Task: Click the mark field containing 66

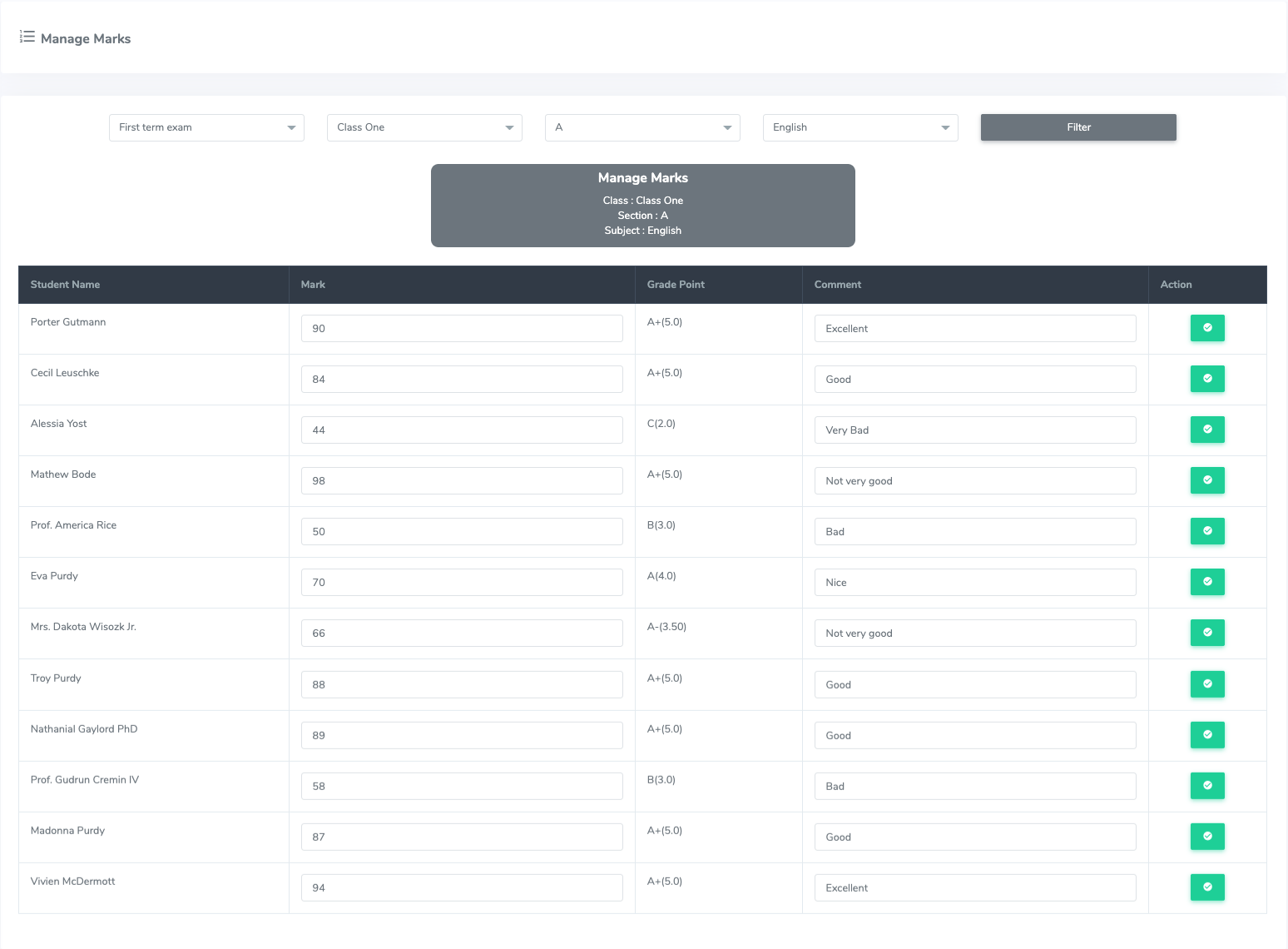Action: point(462,633)
